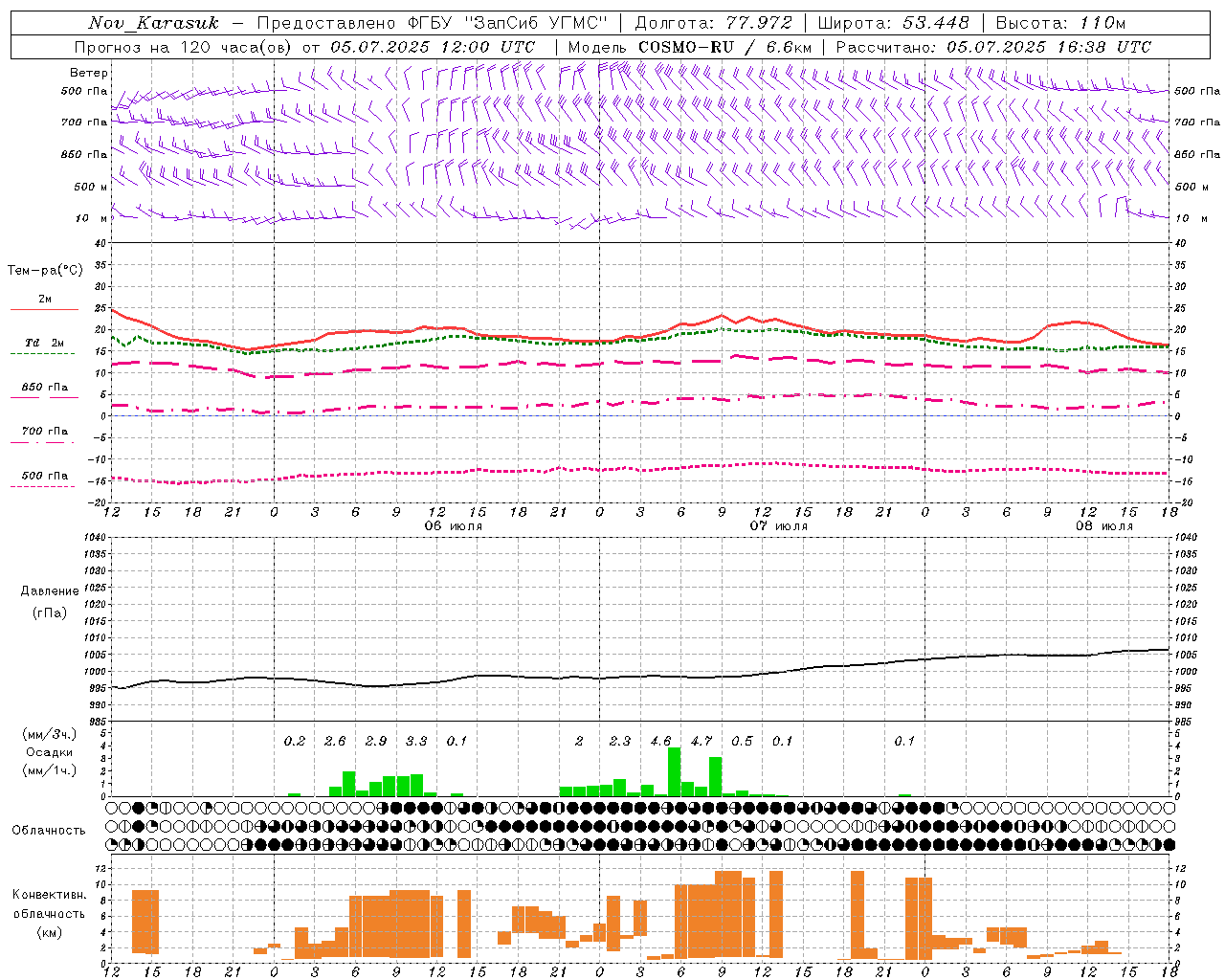Viewport: 1225px width, 980px height.
Task: Click the 'Облачность' cloudiness label
Action: point(49,831)
